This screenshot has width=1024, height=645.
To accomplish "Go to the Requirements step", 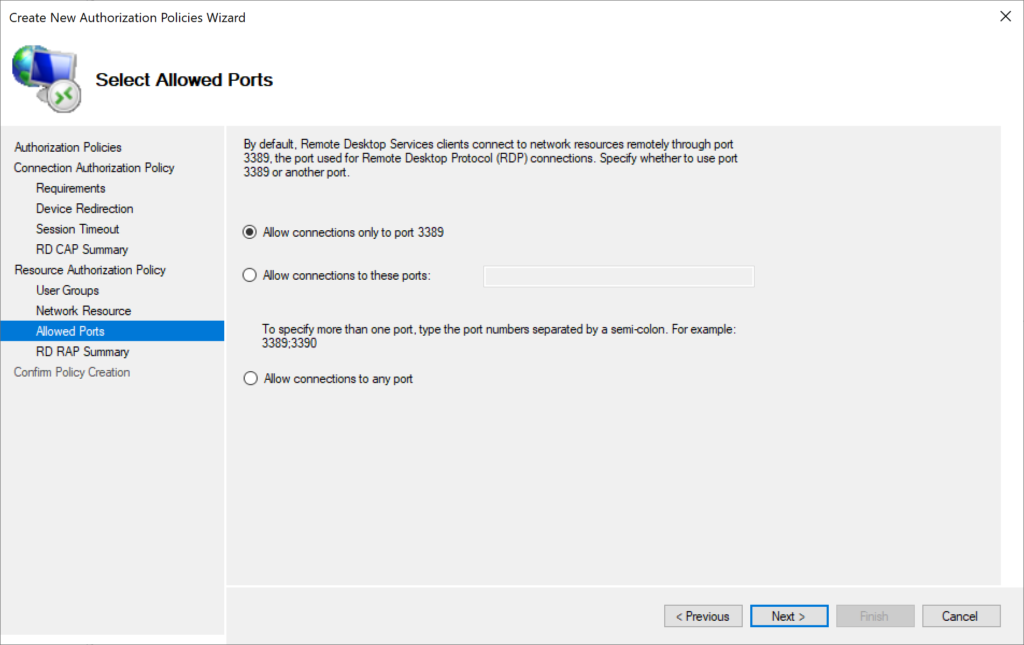I will point(70,188).
